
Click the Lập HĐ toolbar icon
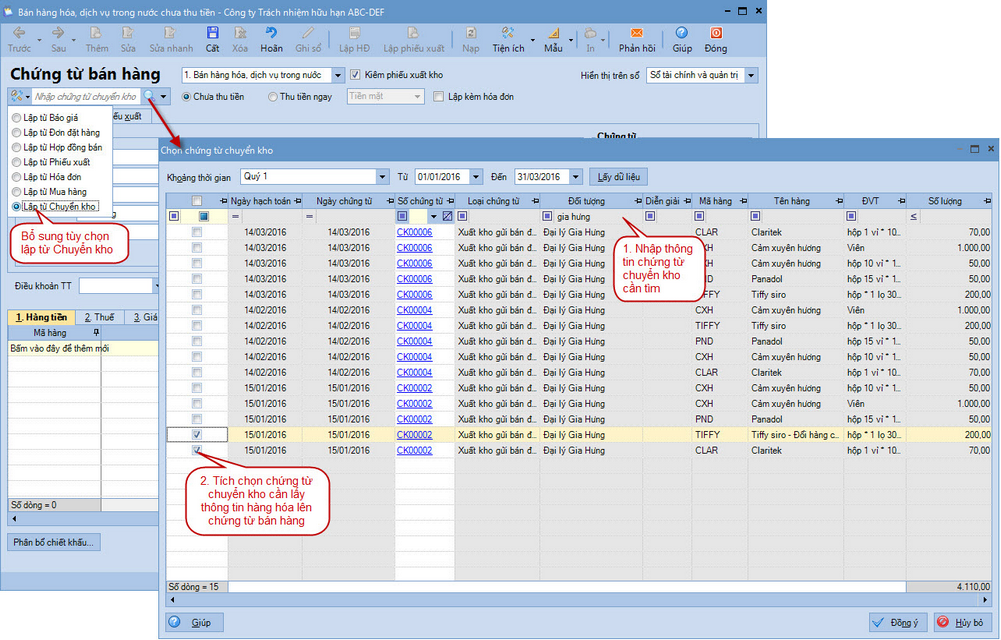point(354,33)
